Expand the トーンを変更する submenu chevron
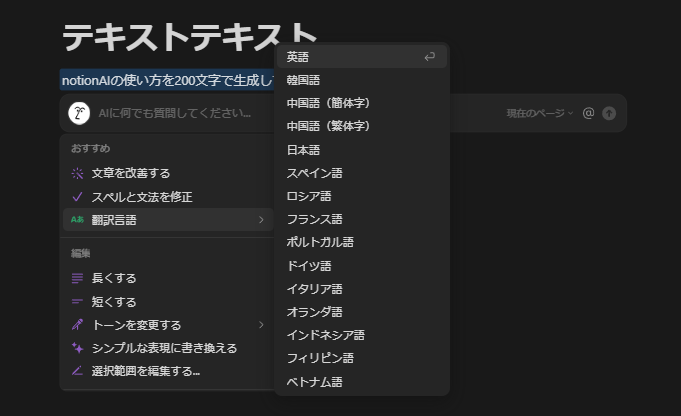Image resolution: width=681 pixels, height=416 pixels. tap(261, 325)
